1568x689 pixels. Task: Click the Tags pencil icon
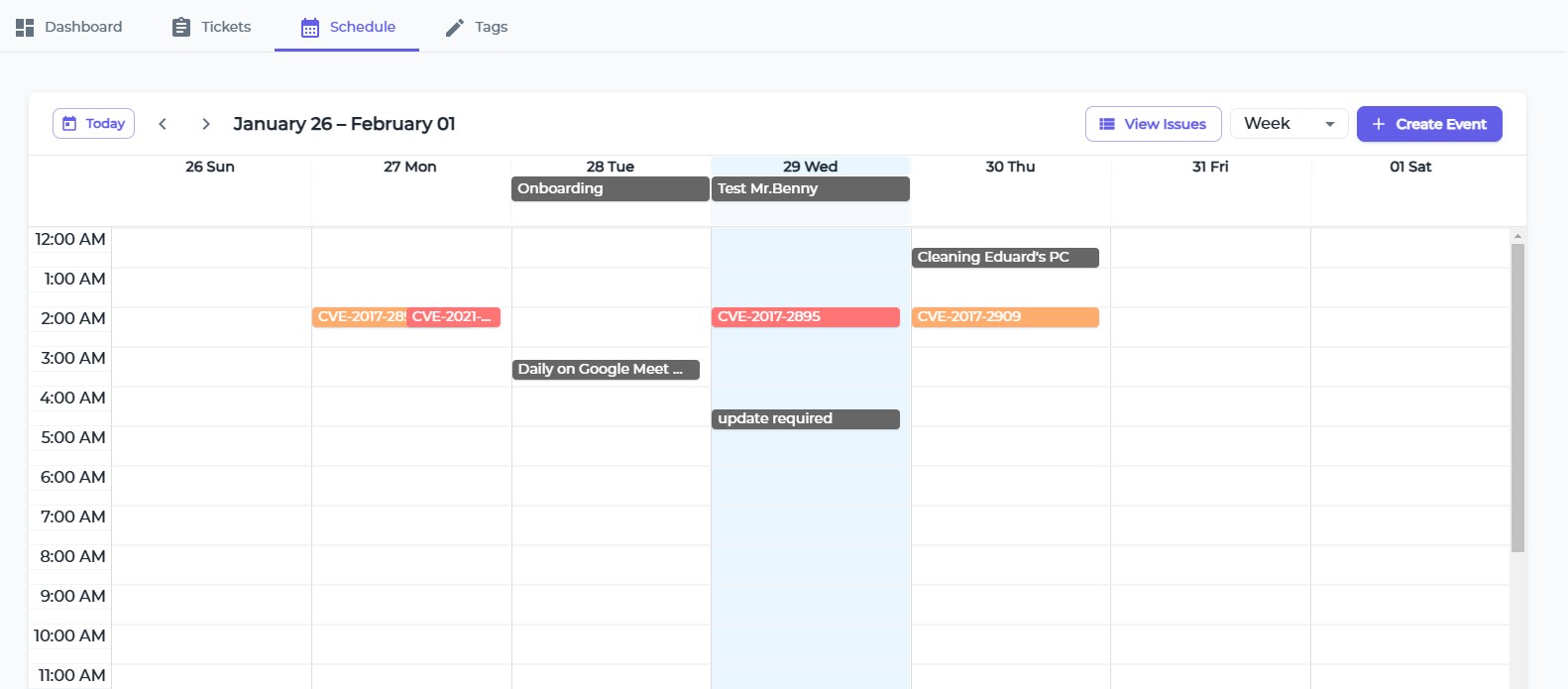tap(455, 28)
